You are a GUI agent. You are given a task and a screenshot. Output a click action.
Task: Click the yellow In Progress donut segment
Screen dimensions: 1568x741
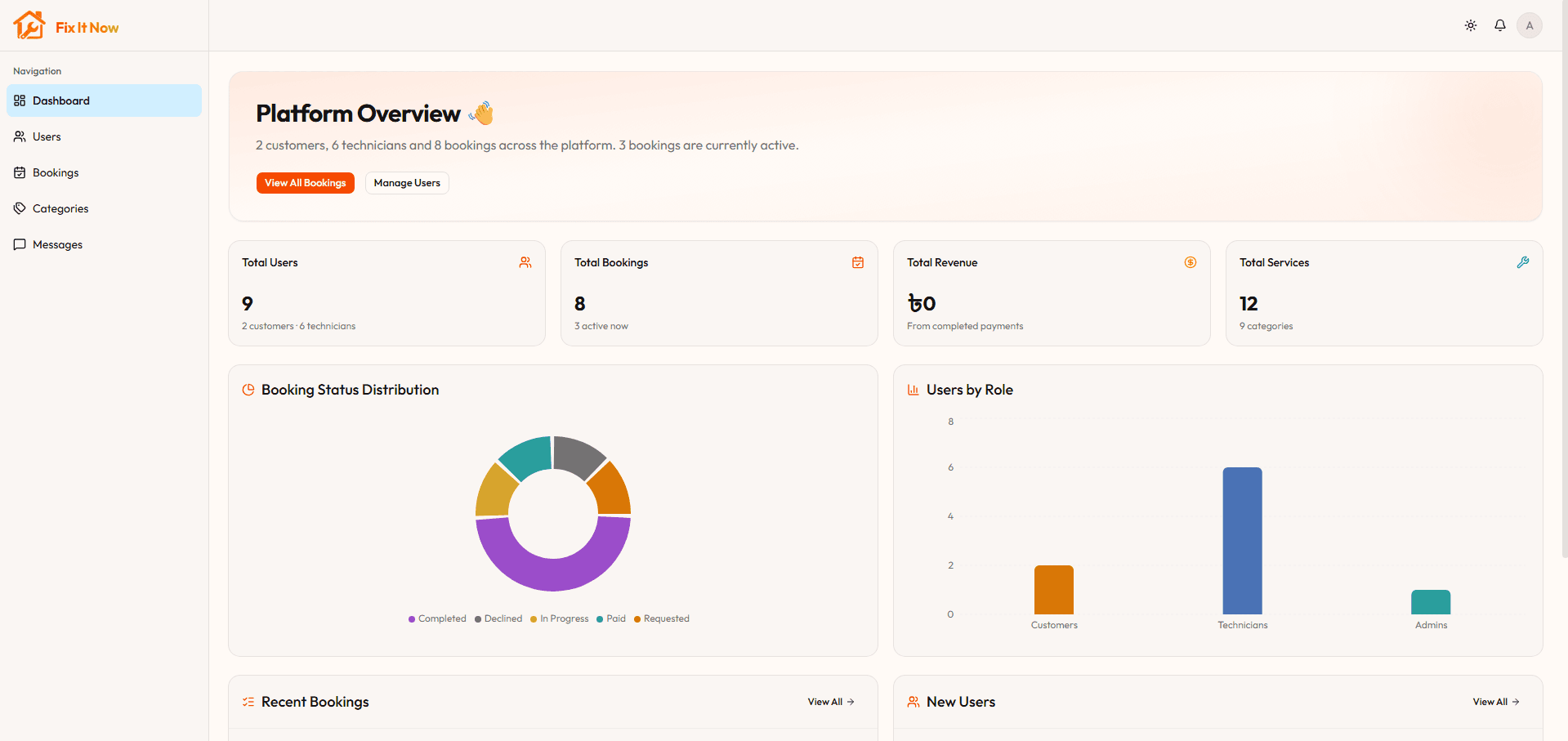coord(494,493)
